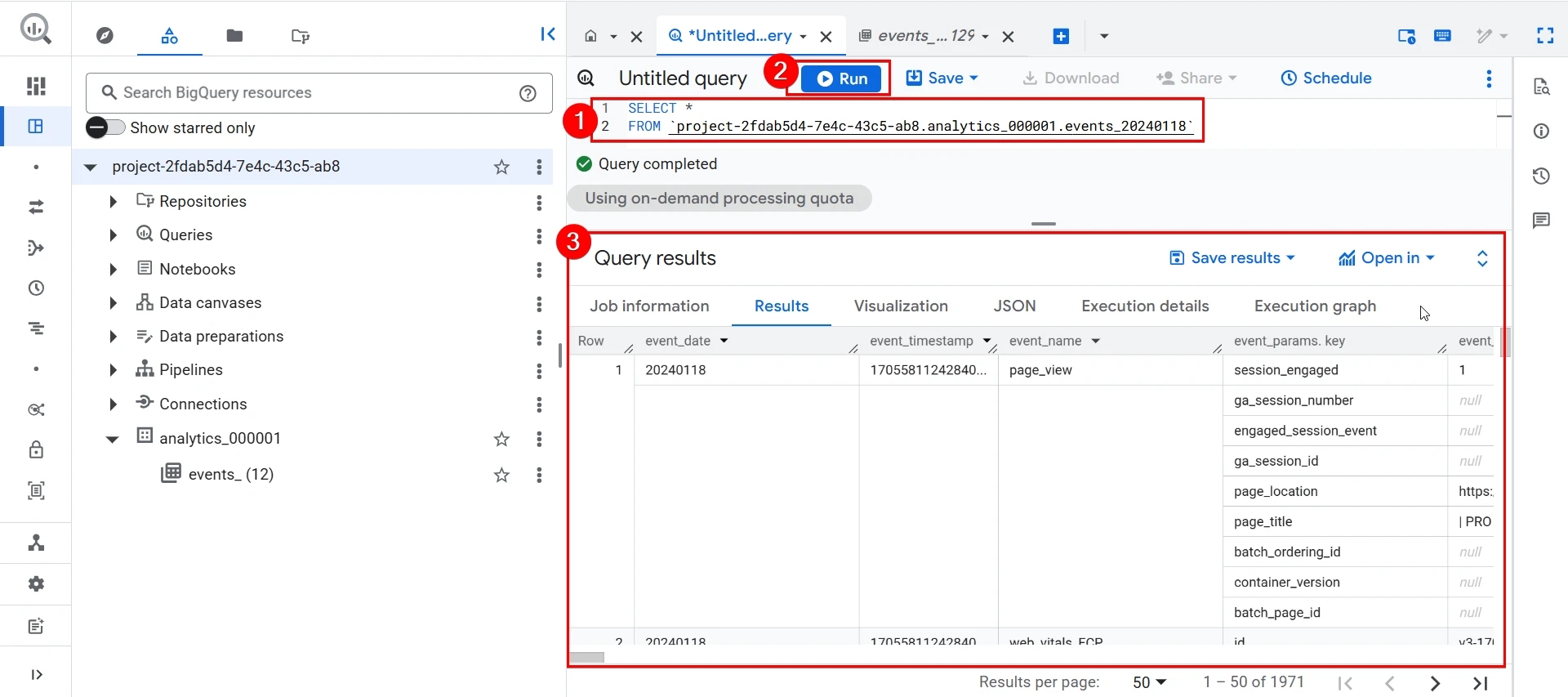Screen dimensions: 1568x697
Task: Star the events_ (12) table
Action: pos(501,476)
